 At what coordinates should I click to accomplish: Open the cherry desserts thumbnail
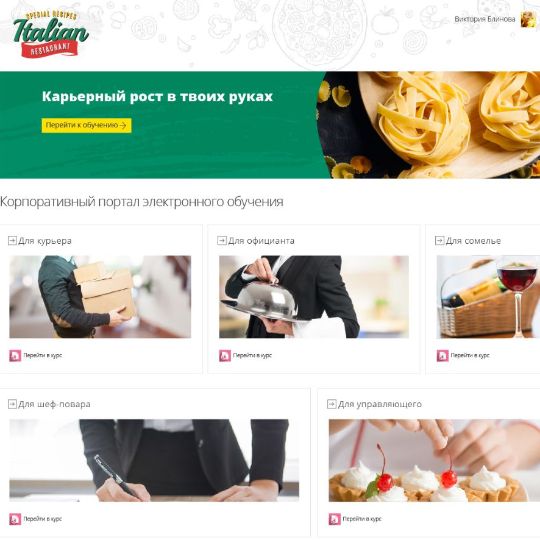tap(434, 460)
